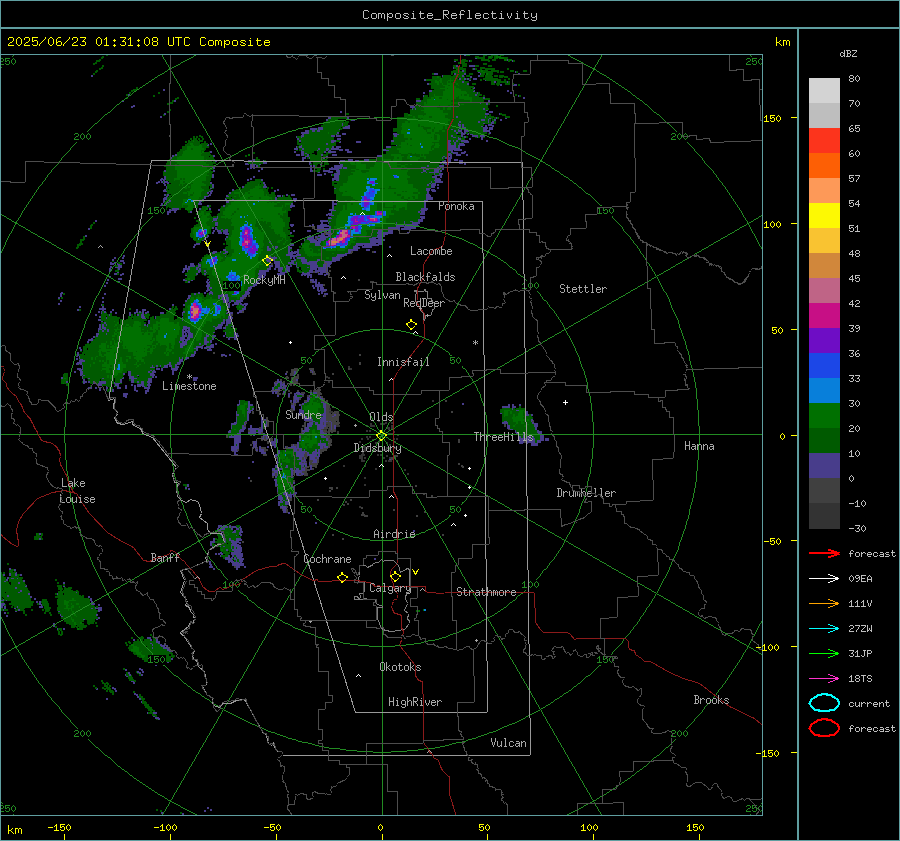Click the yellow diamond marker above Calgary label
The image size is (900, 841).
[x=395, y=576]
